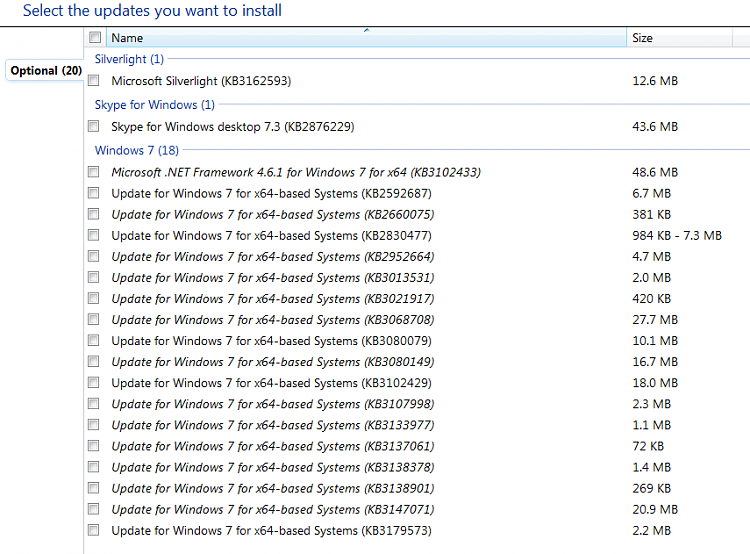Open the Optional (20) updates tab
The height and width of the screenshot is (554, 750).
[46, 71]
